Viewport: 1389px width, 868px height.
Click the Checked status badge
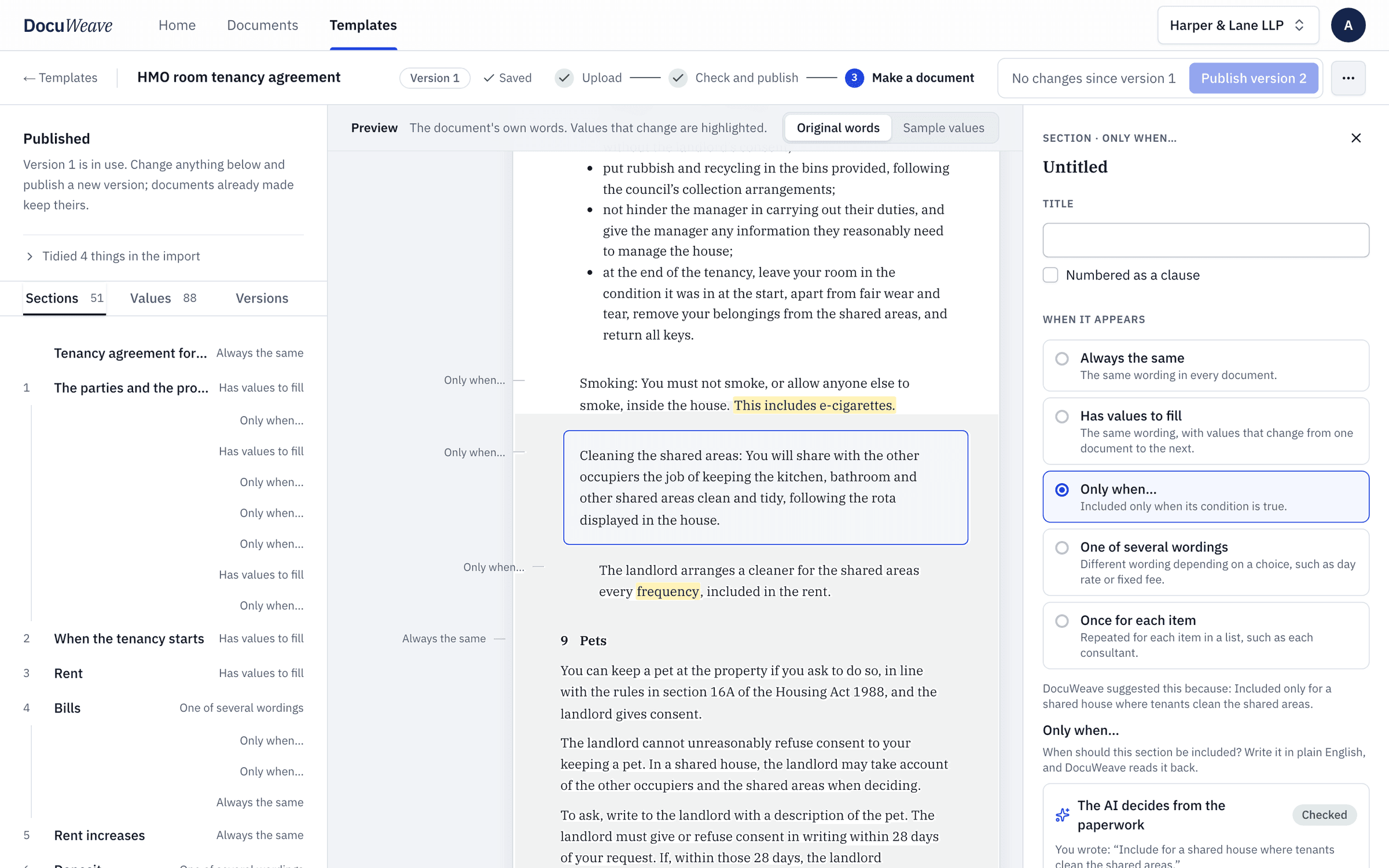[x=1324, y=815]
